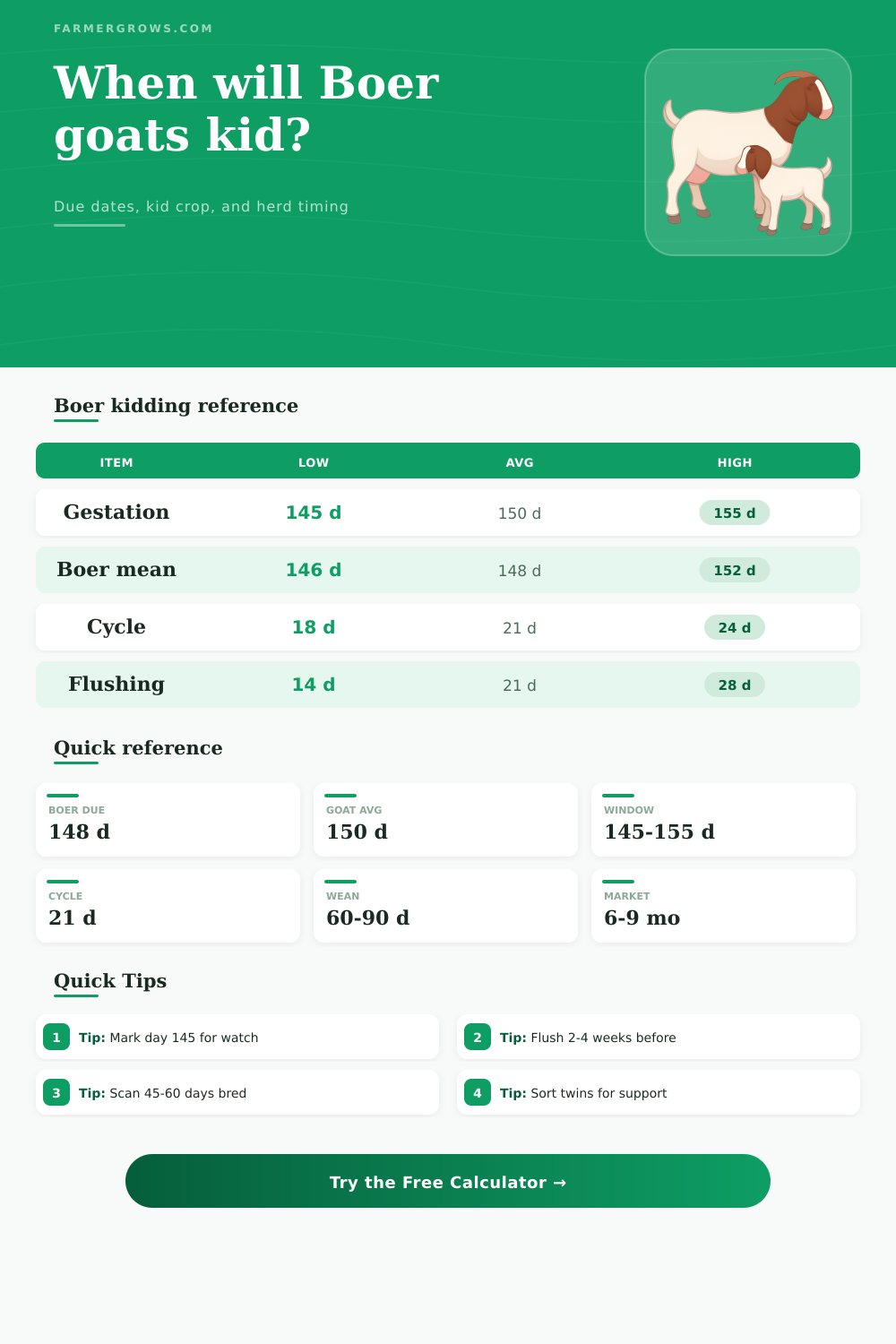Open the CYCLE 21 d card
Viewport: 896px width, 1344px height.
point(168,906)
